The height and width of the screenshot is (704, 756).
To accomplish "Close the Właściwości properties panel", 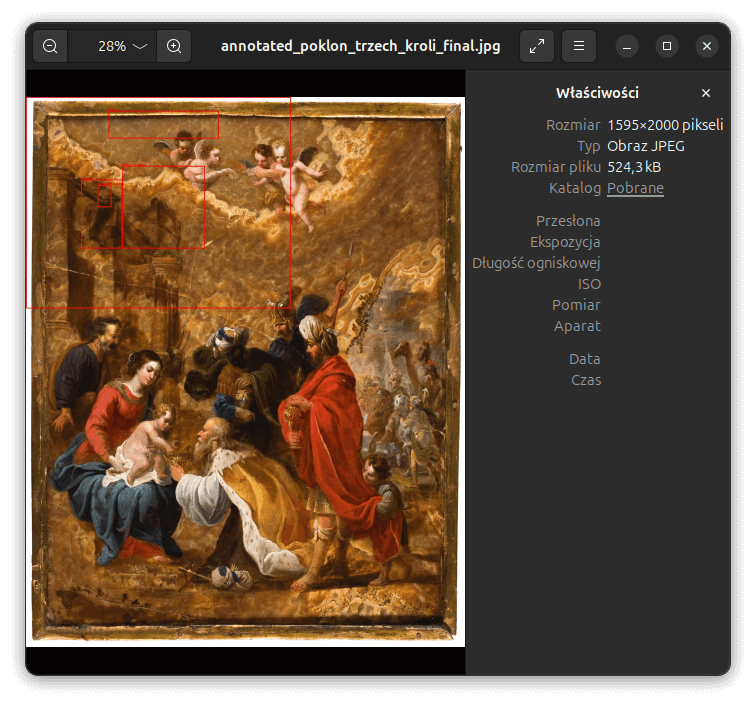I will [706, 93].
